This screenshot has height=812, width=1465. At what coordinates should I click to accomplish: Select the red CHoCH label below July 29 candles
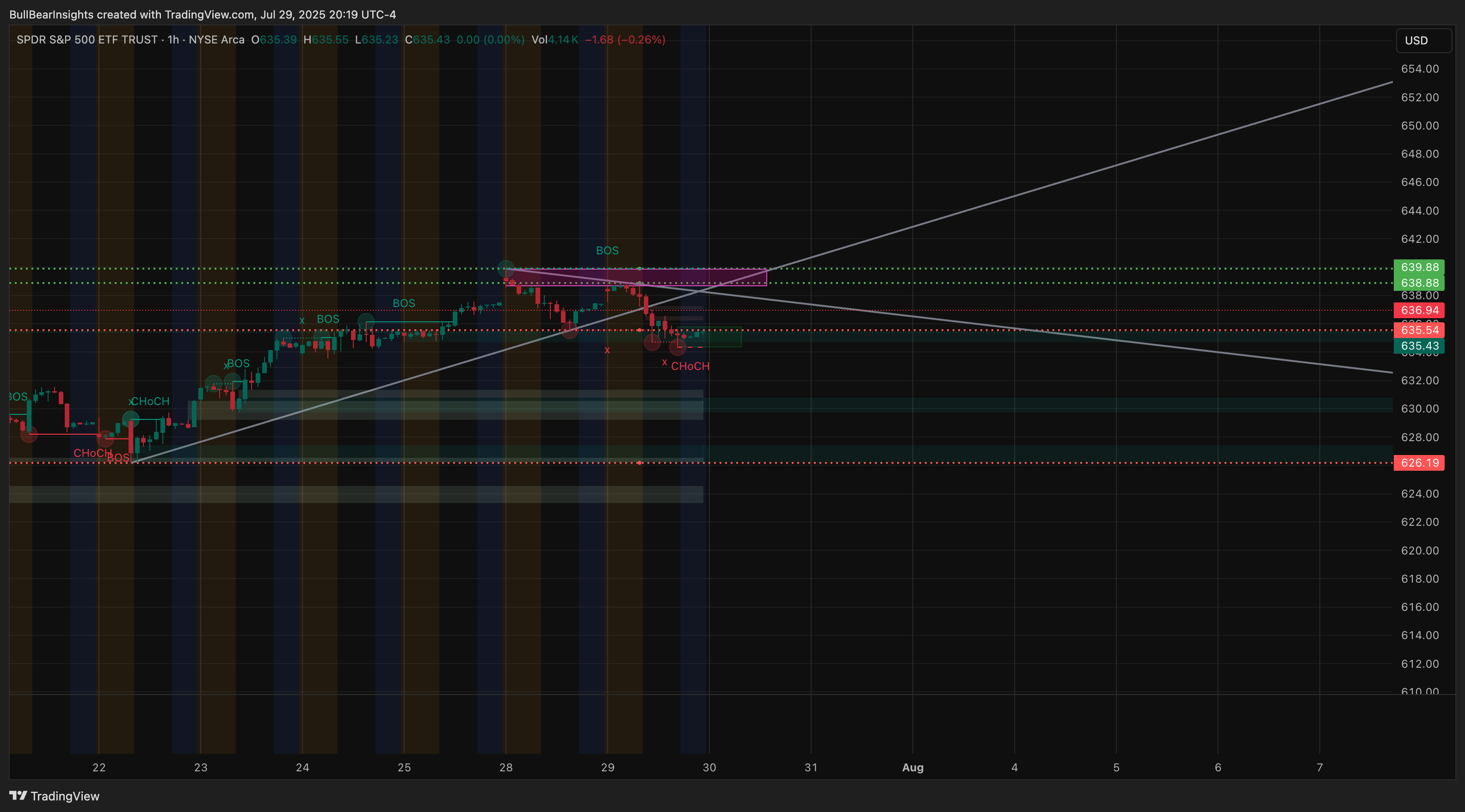point(690,366)
